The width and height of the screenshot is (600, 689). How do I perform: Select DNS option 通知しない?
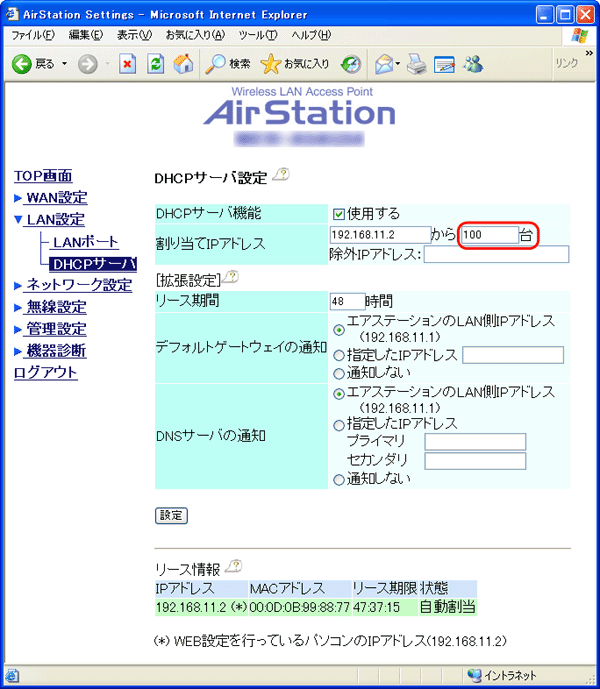click(x=338, y=479)
